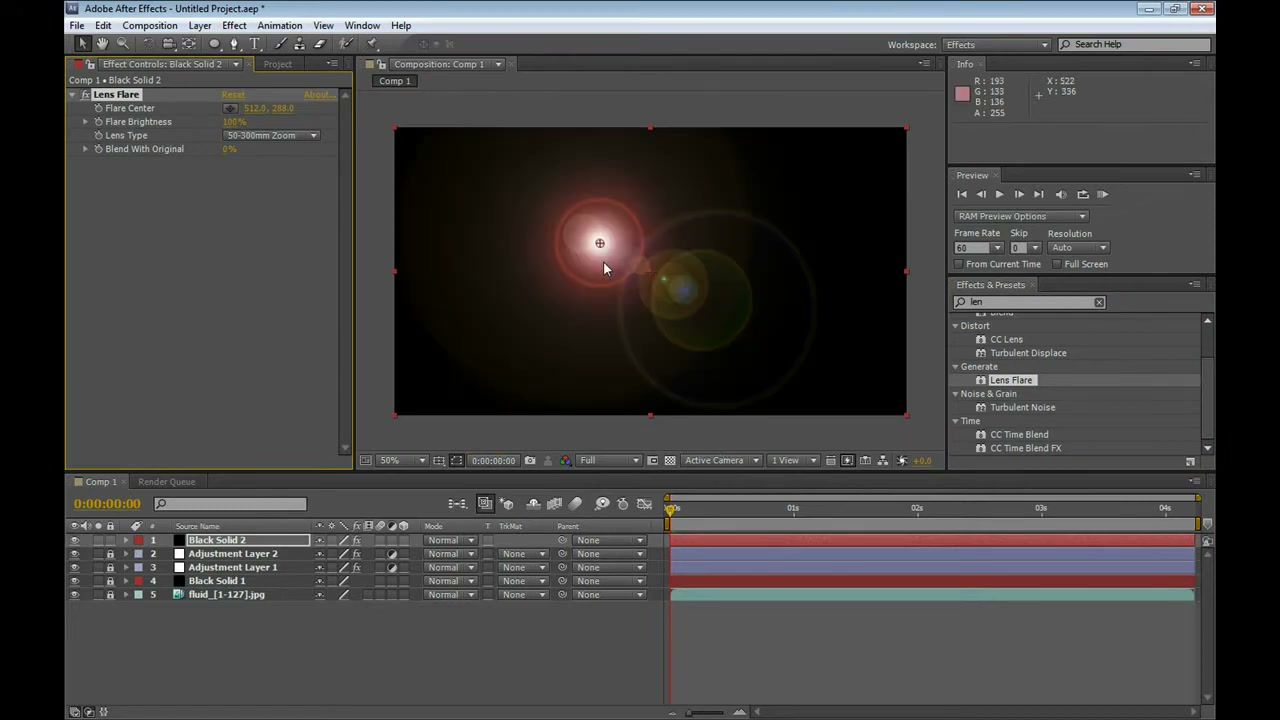
Task: Open the Active Camera view dropdown
Action: click(721, 461)
